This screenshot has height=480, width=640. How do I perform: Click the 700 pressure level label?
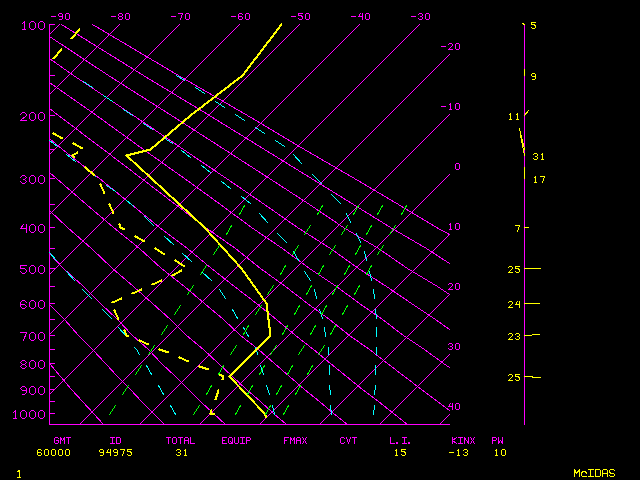[x=33, y=336]
